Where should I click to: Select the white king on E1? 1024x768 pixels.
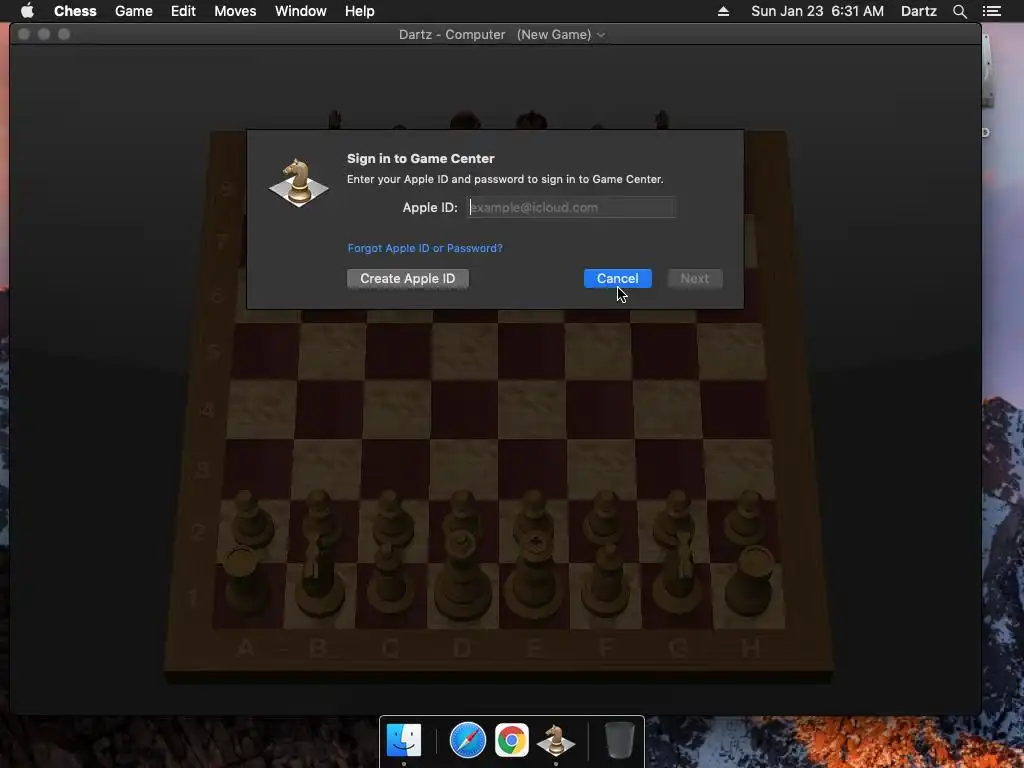[534, 575]
